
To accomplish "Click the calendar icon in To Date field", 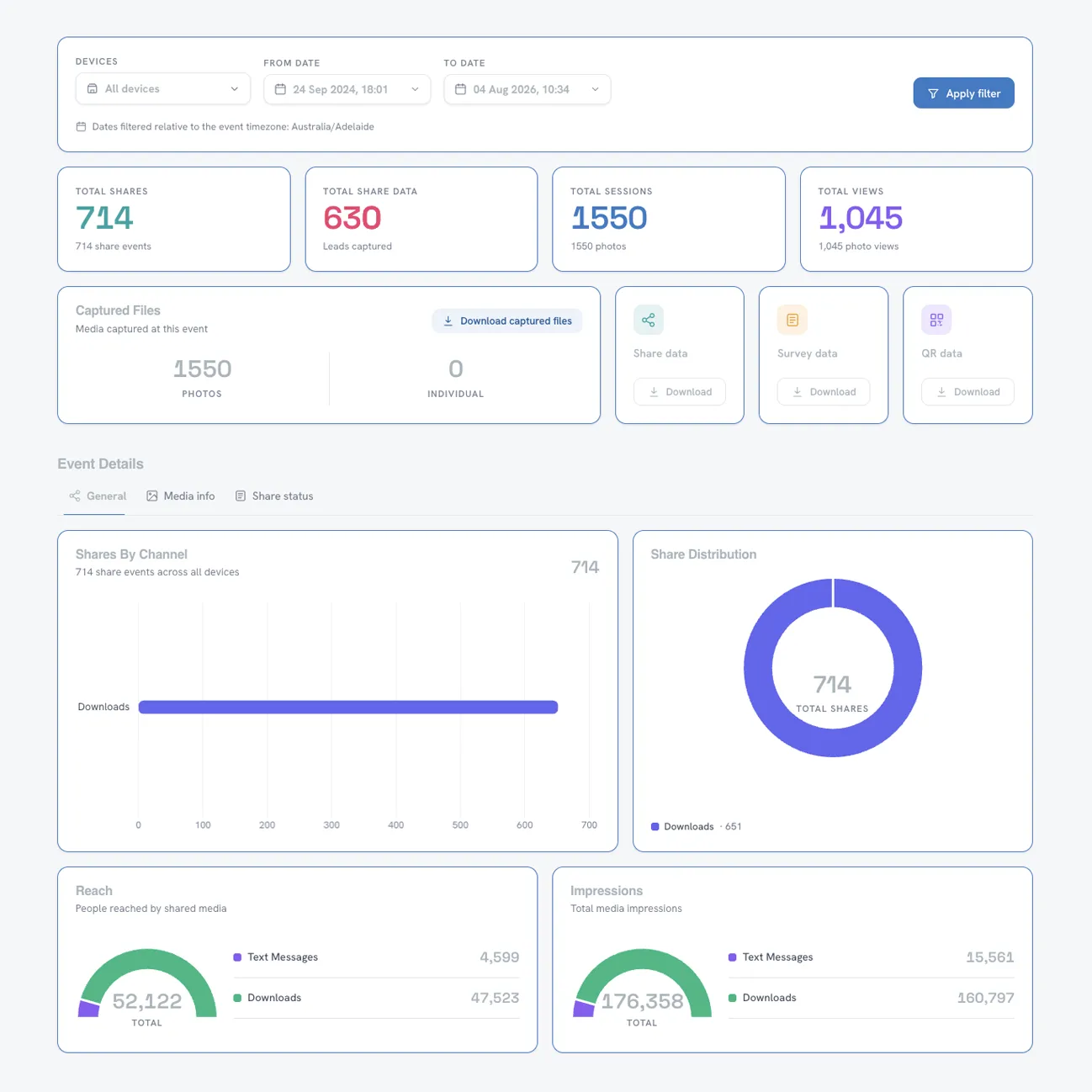I will pos(461,89).
